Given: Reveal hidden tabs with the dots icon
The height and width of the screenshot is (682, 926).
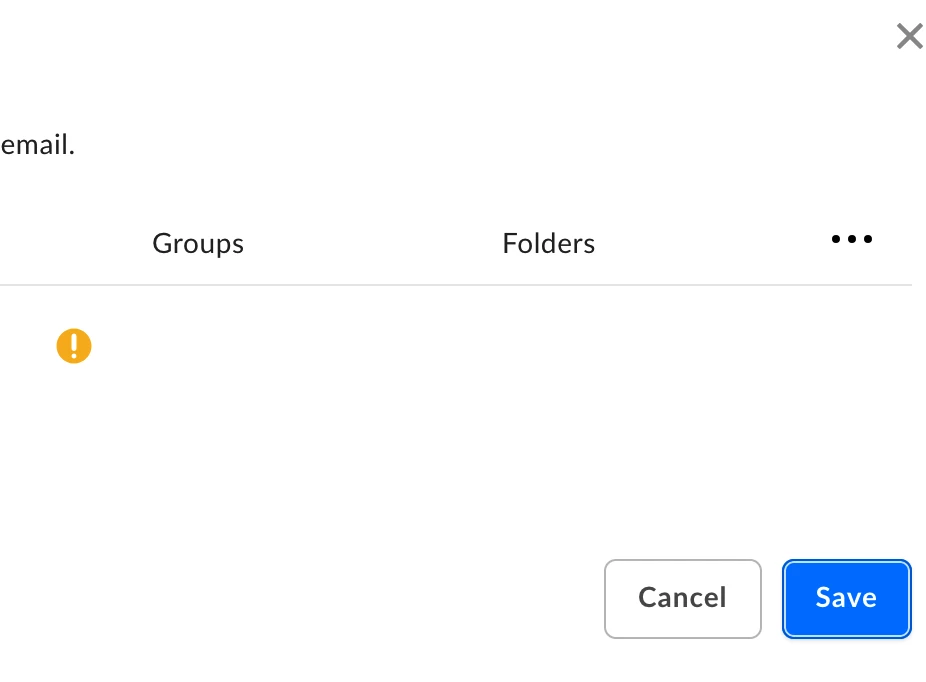Looking at the screenshot, I should coord(852,239).
